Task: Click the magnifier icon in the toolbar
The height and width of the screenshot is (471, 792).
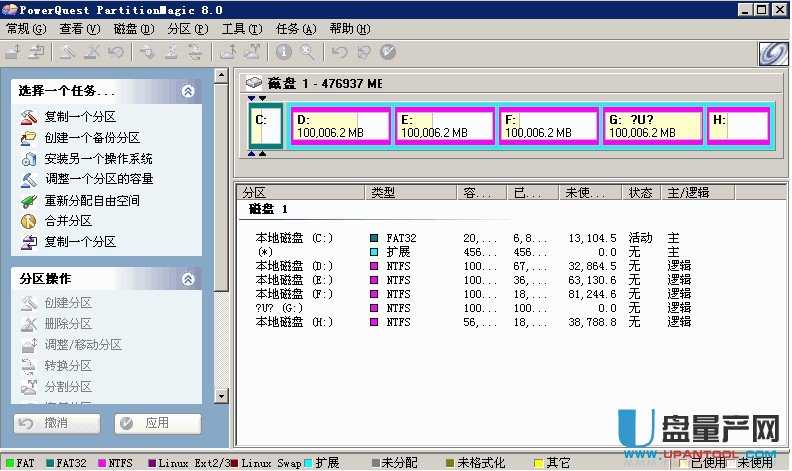Action: (308, 53)
